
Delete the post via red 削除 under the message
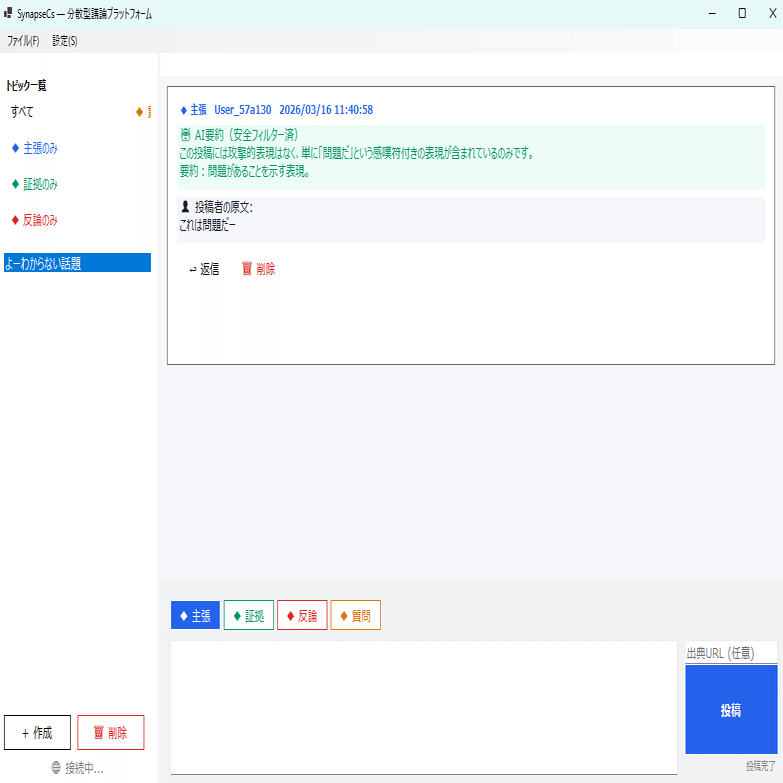point(259,269)
